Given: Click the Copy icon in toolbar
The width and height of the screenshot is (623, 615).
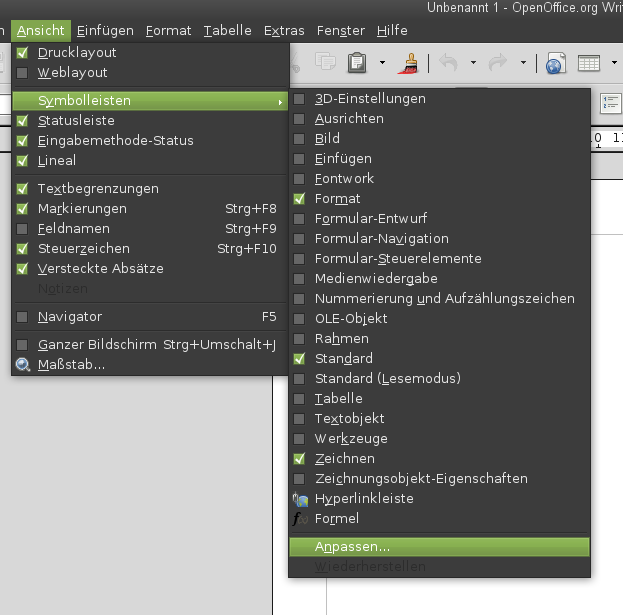Looking at the screenshot, I should tap(325, 62).
